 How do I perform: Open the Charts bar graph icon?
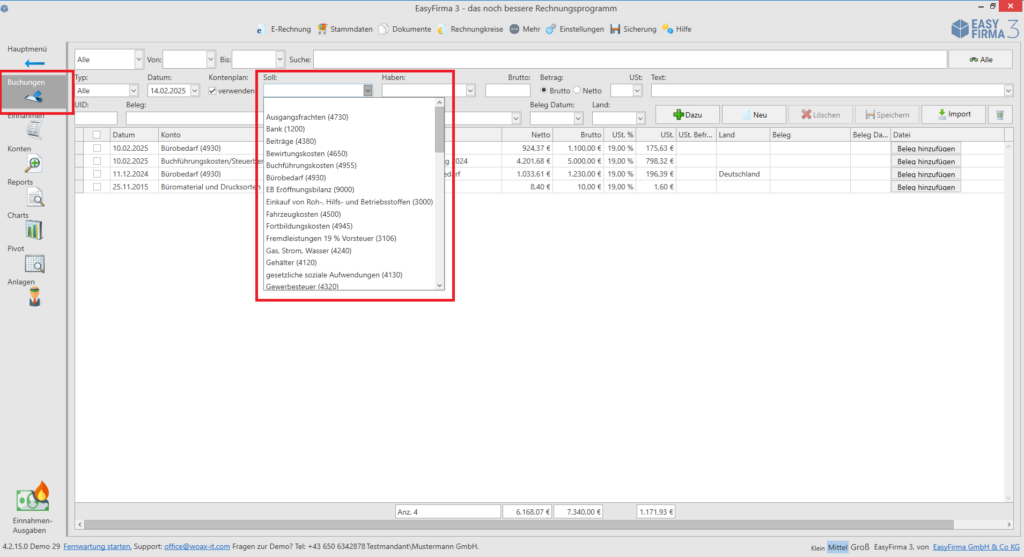click(x=33, y=231)
